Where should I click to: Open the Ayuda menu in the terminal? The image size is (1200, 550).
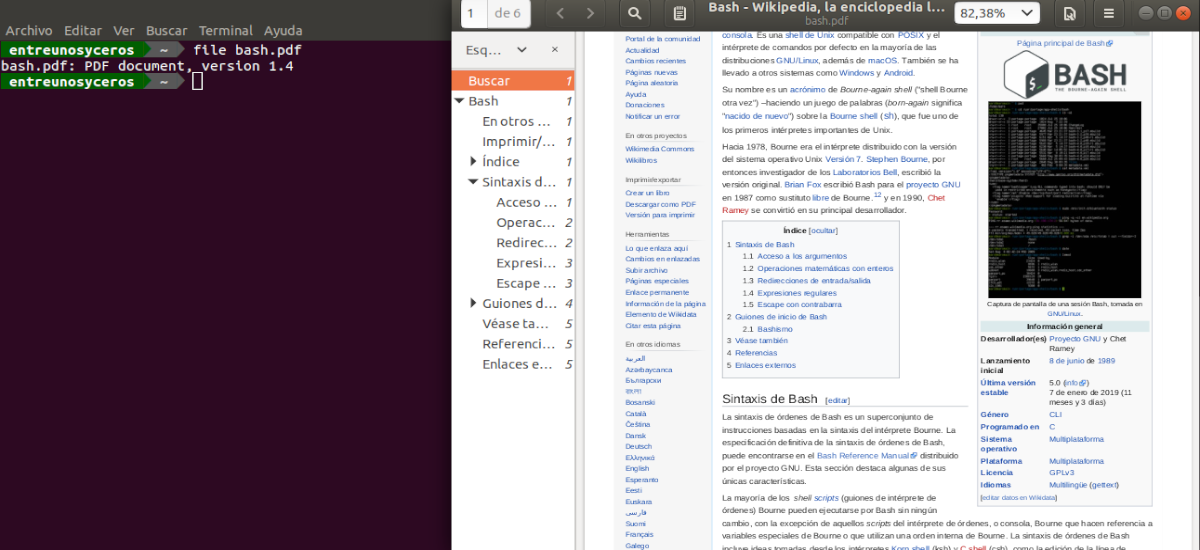(283, 31)
